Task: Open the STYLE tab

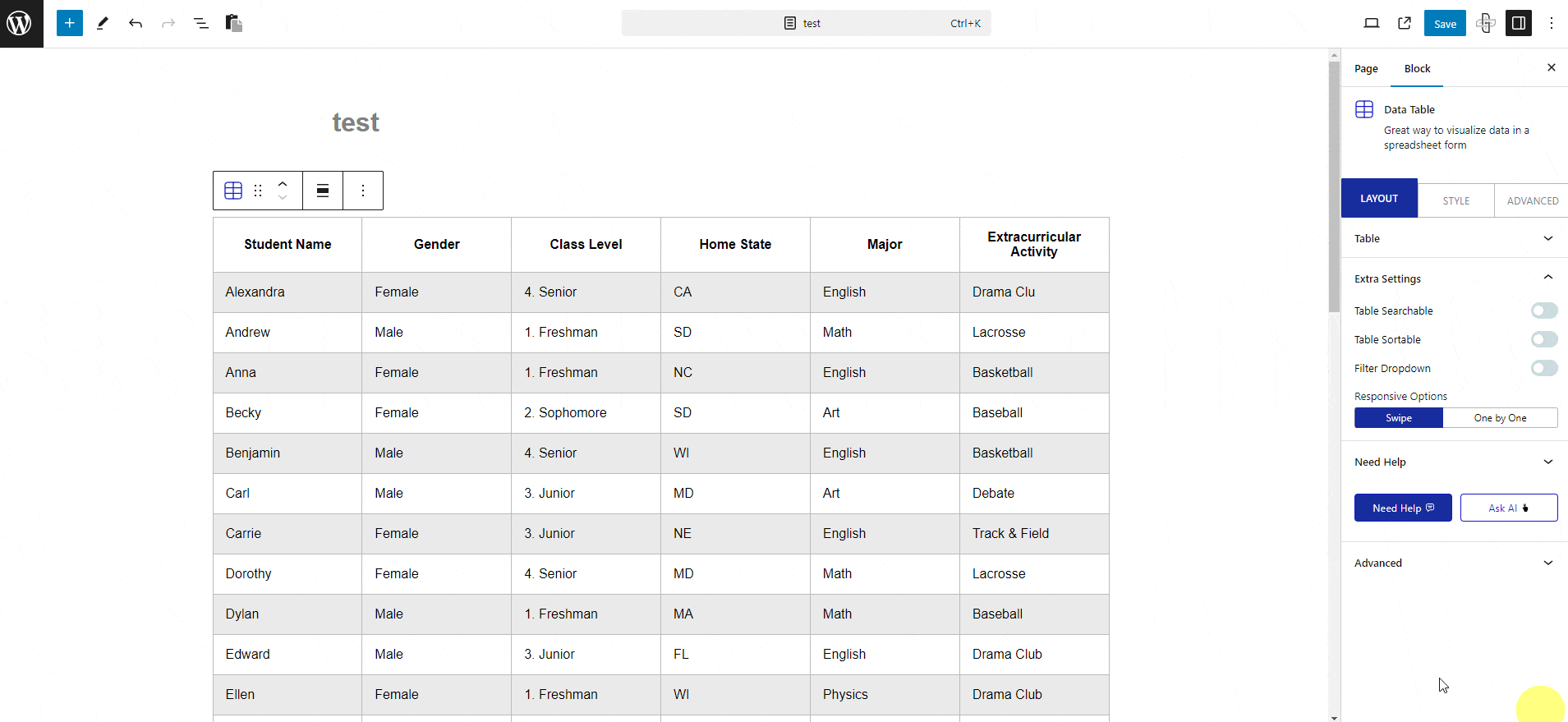Action: [1456, 200]
